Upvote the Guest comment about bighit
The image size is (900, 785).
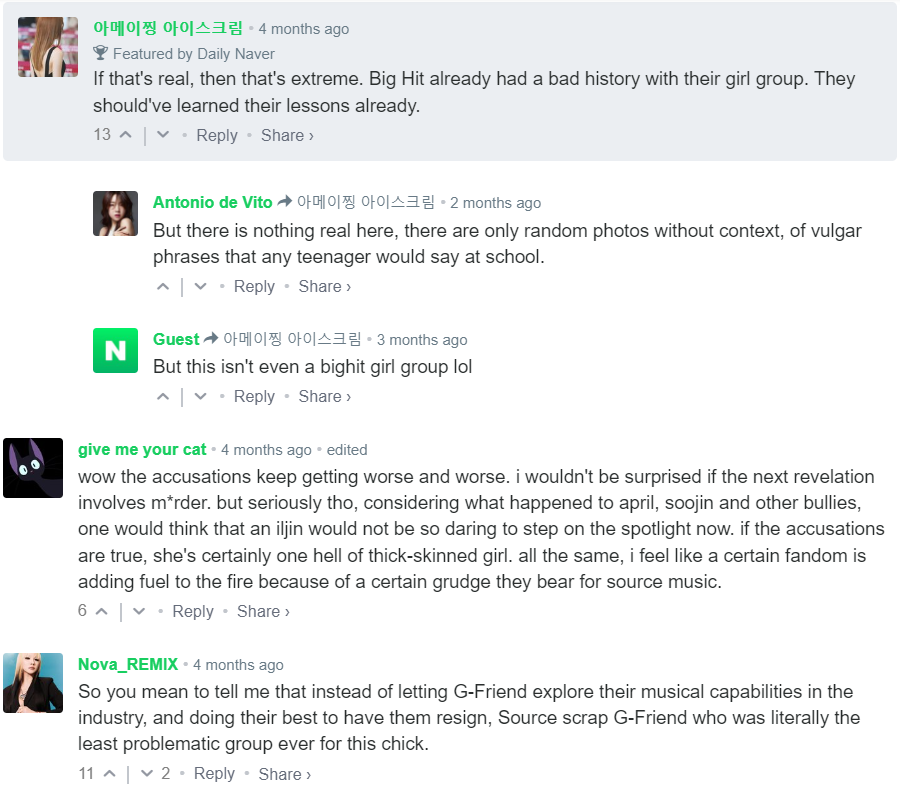(x=163, y=397)
